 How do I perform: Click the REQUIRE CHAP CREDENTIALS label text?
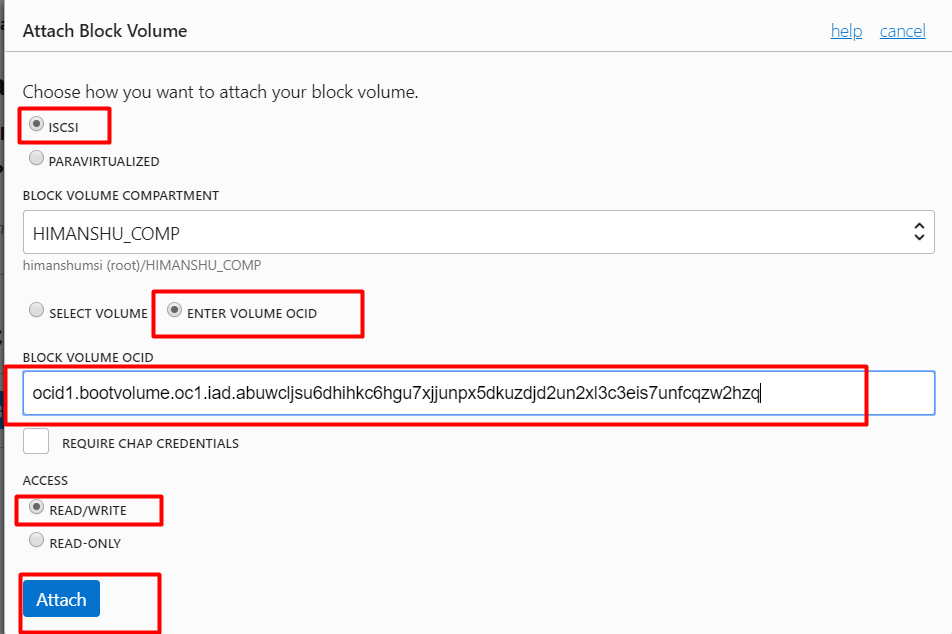pyautogui.click(x=151, y=443)
